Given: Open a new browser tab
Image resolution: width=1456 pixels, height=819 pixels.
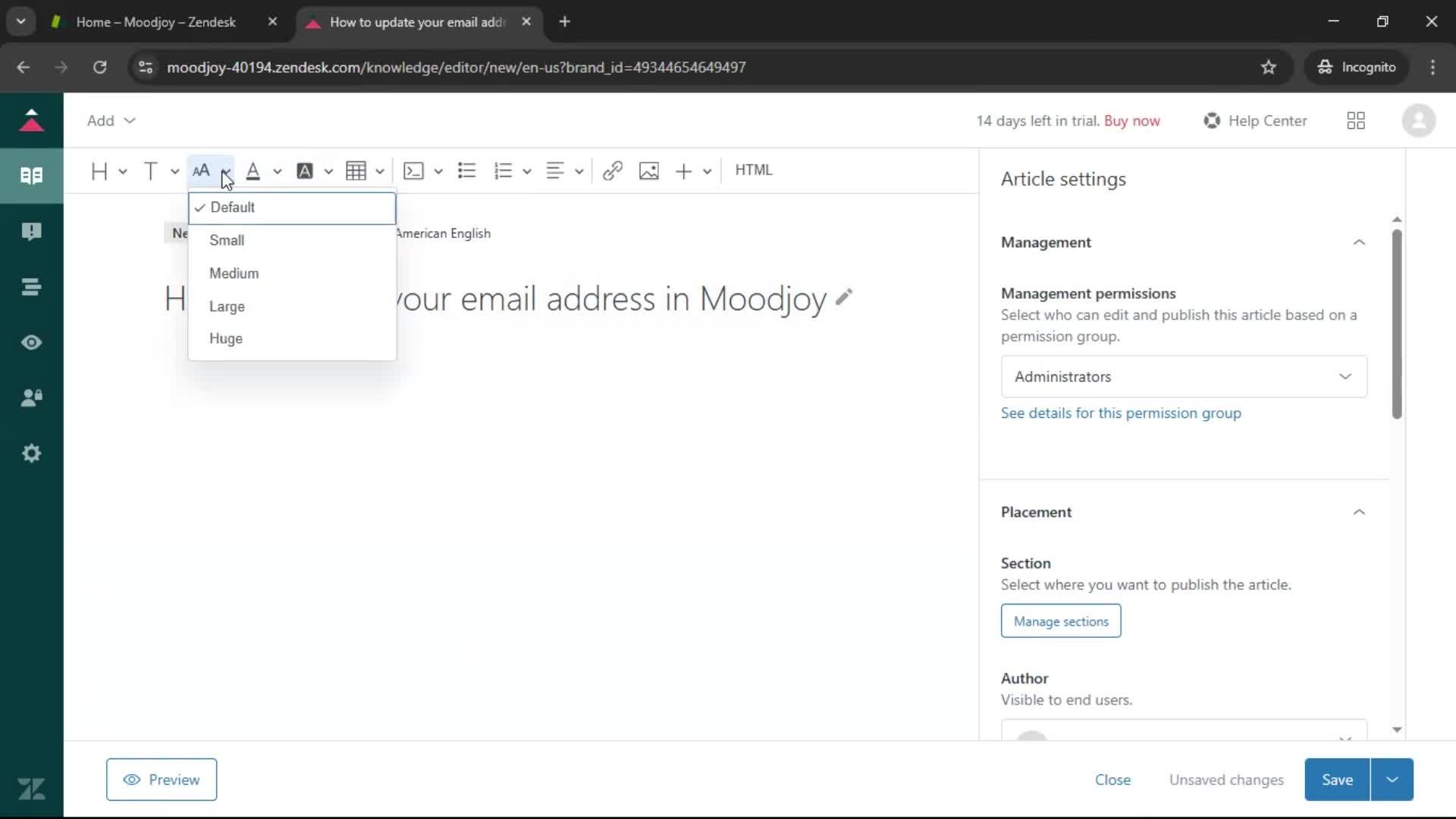Looking at the screenshot, I should (x=564, y=22).
